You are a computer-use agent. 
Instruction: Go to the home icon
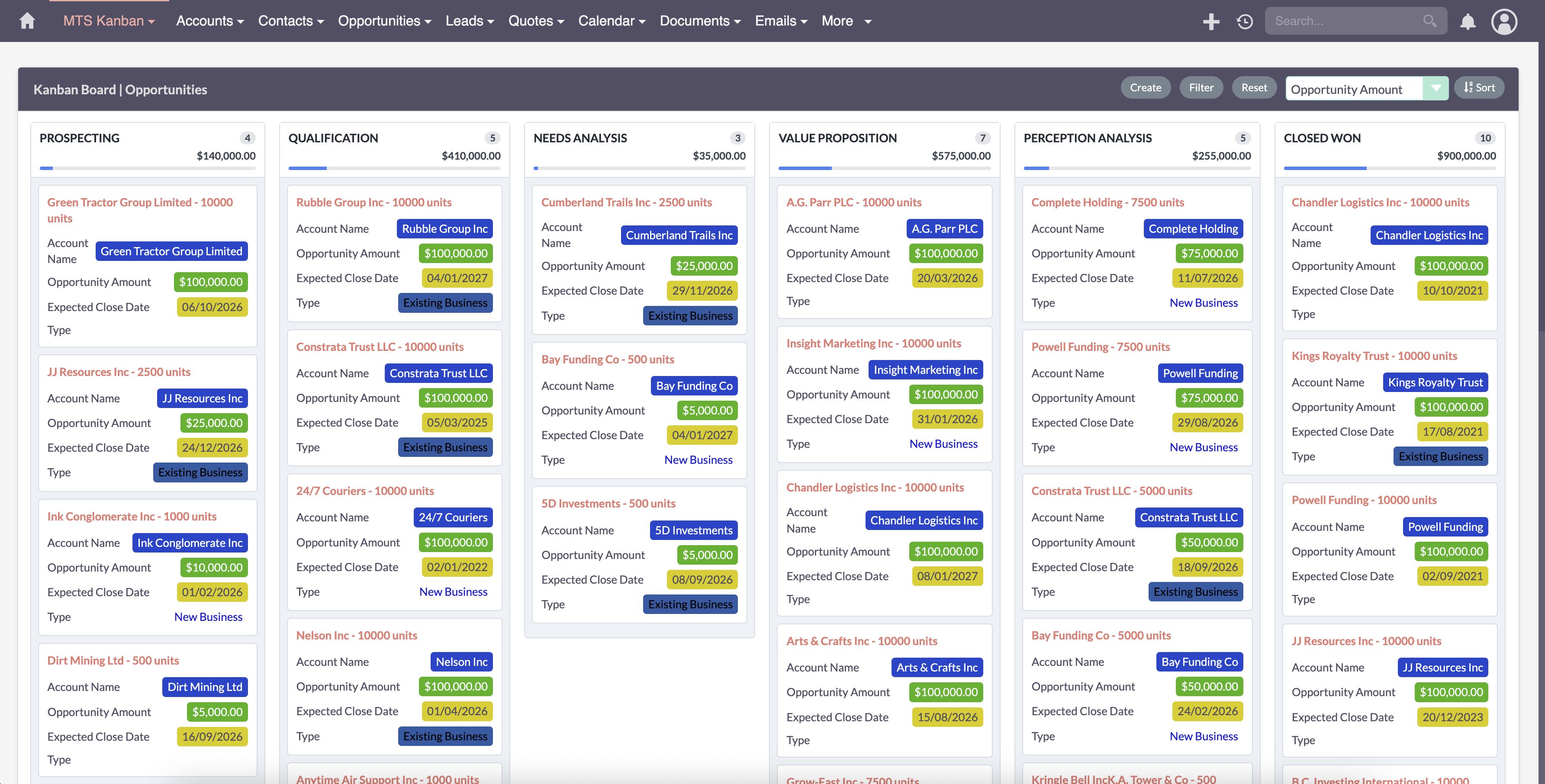[x=27, y=21]
